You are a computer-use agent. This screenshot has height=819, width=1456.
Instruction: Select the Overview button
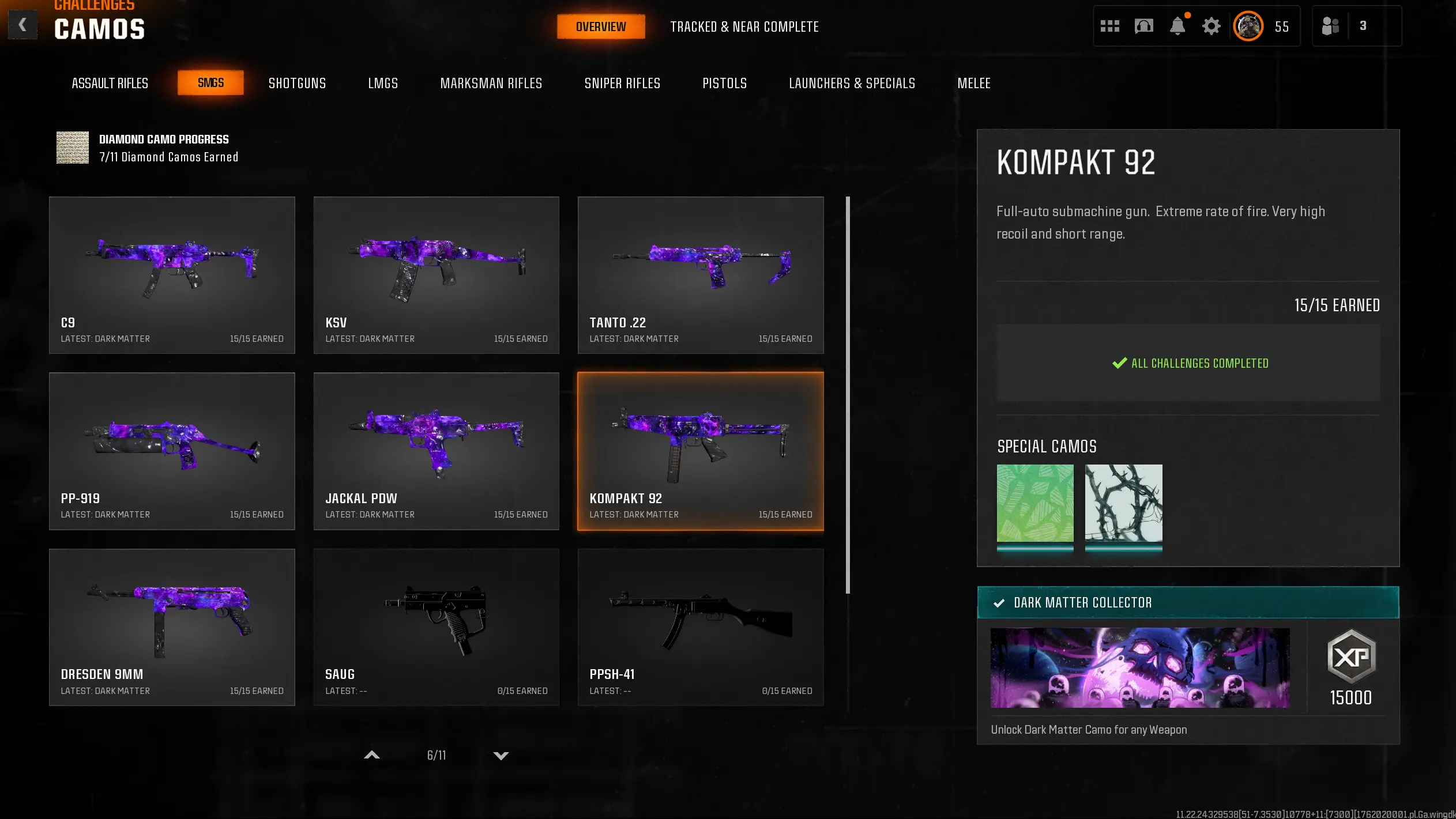601,27
